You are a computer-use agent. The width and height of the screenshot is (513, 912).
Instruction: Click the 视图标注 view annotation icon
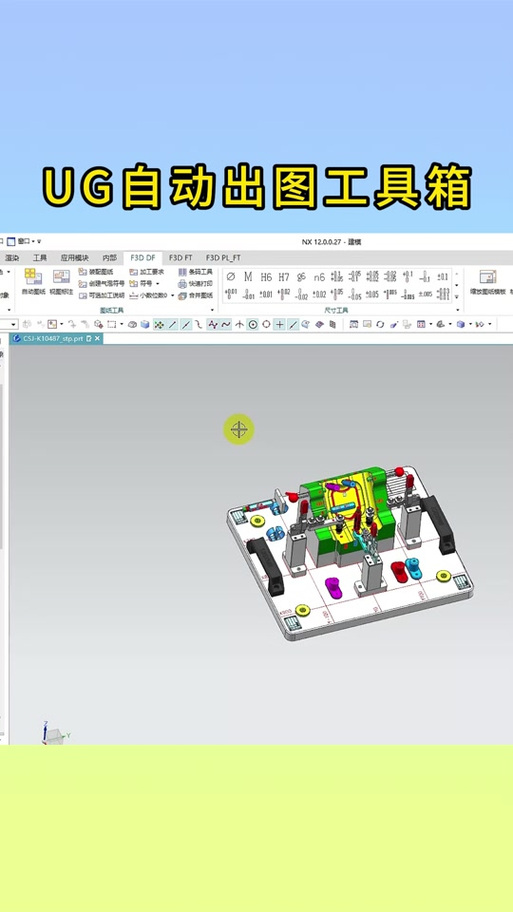[x=61, y=282]
